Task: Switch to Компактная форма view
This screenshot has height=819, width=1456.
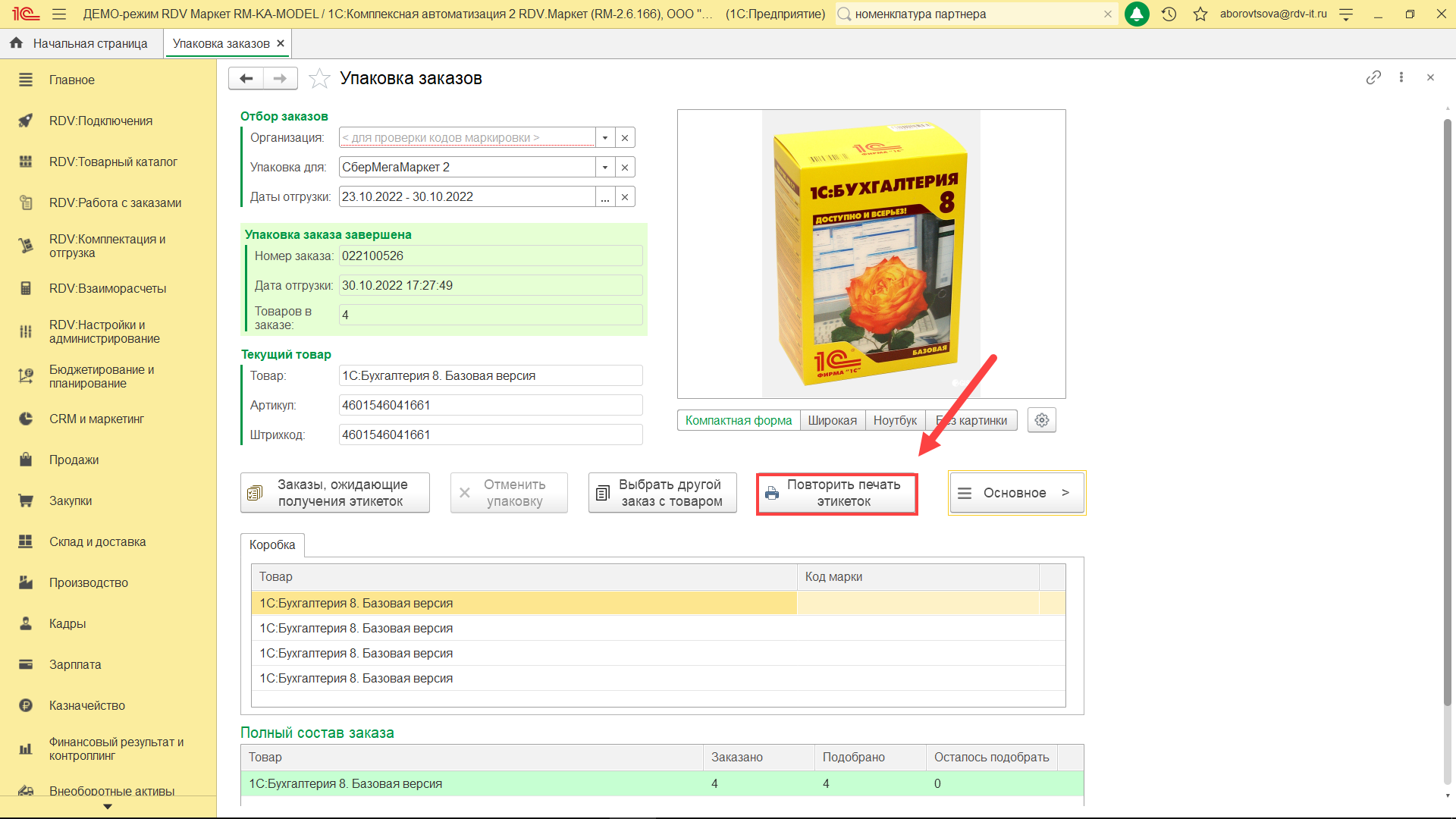Action: tap(738, 420)
